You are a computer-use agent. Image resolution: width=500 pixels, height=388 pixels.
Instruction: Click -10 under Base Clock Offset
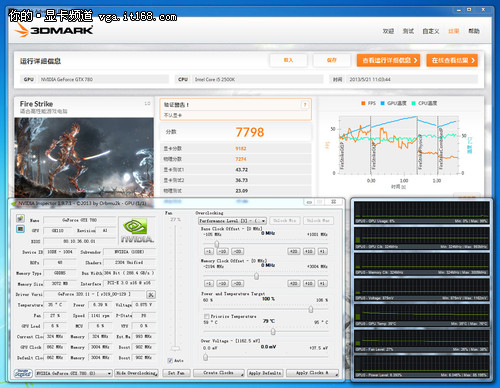tap(223, 251)
